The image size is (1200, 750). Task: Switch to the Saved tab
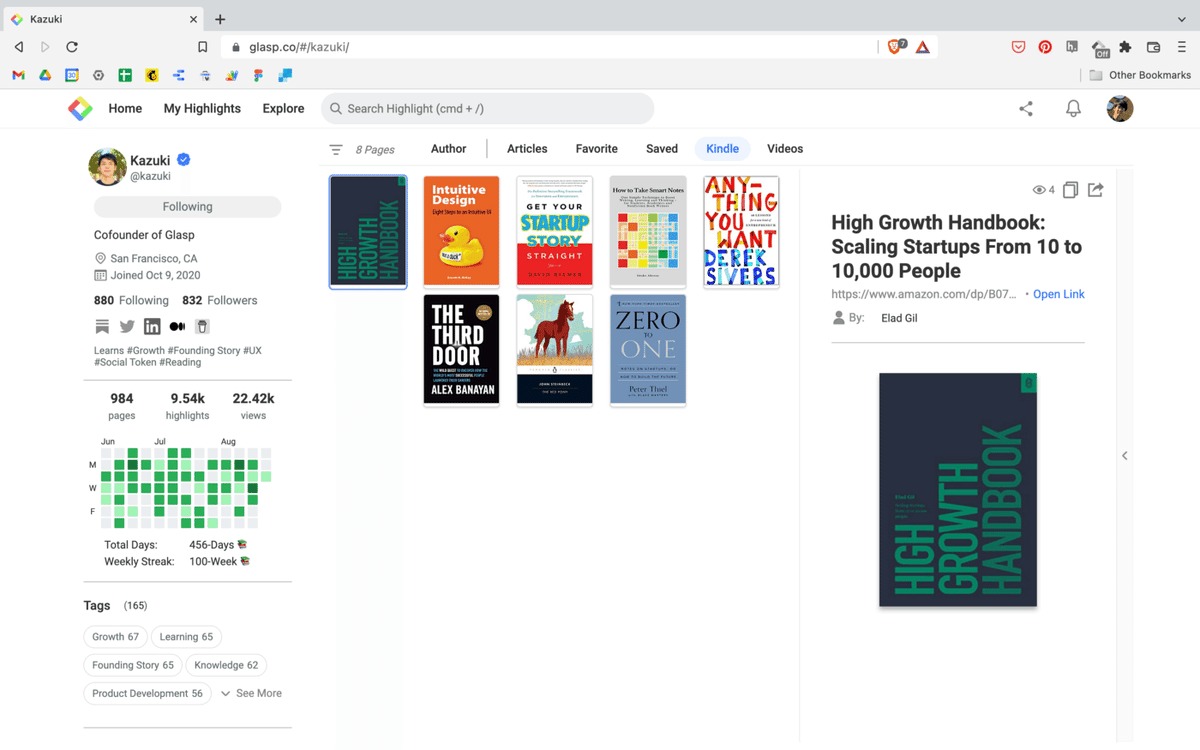point(662,149)
